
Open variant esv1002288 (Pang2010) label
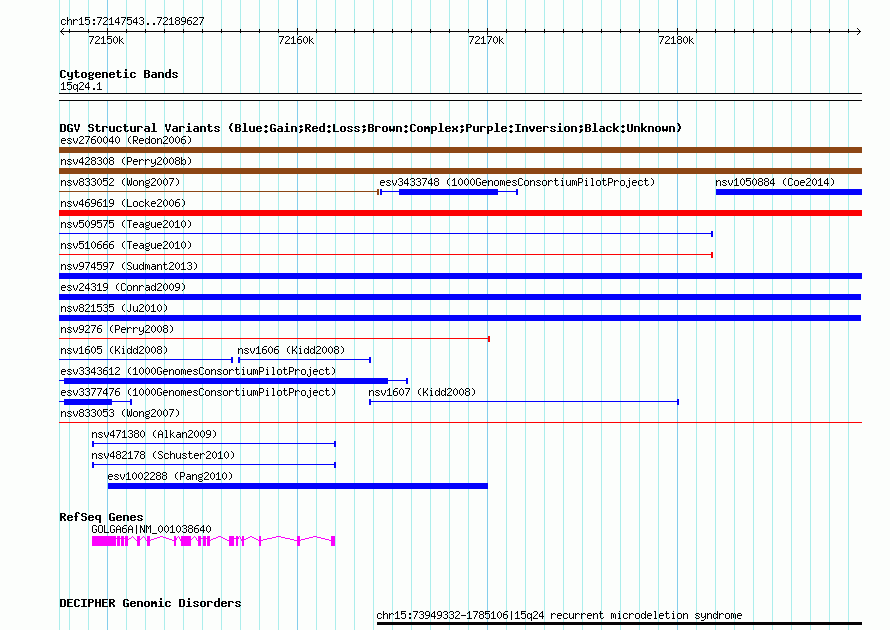[x=170, y=476]
